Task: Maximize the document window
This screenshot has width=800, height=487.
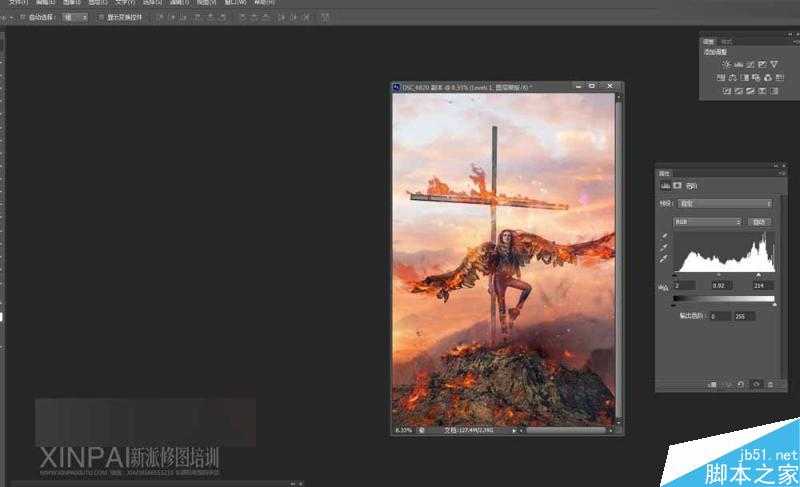Action: pos(592,86)
